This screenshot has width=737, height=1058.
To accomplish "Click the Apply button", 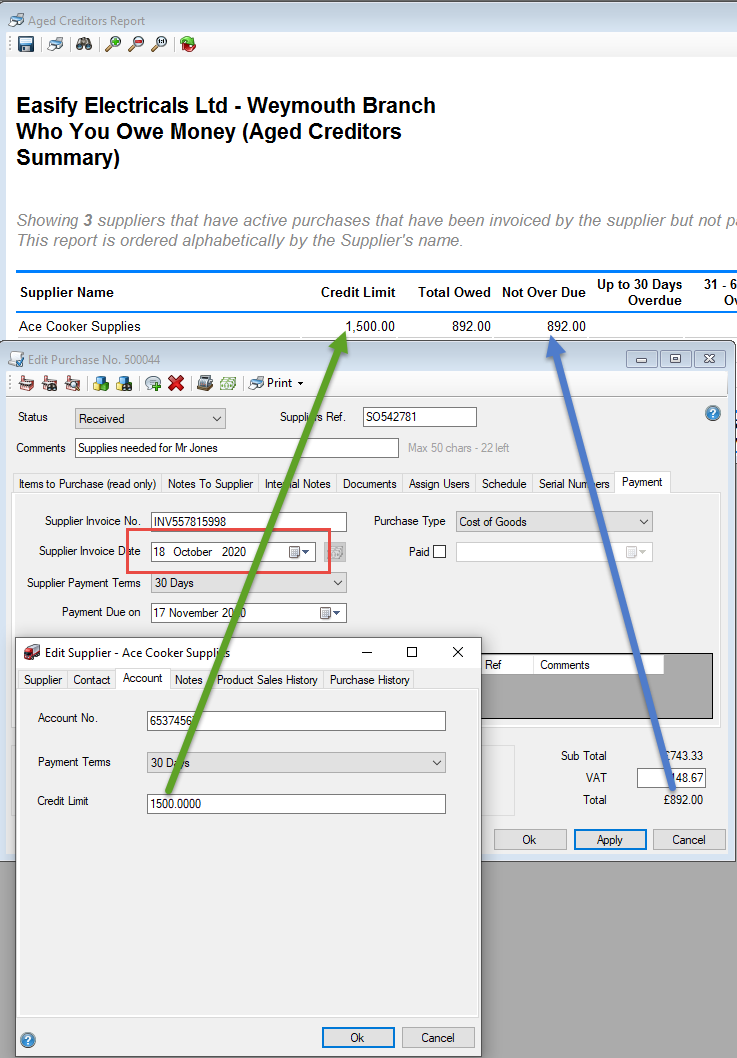I will click(609, 840).
